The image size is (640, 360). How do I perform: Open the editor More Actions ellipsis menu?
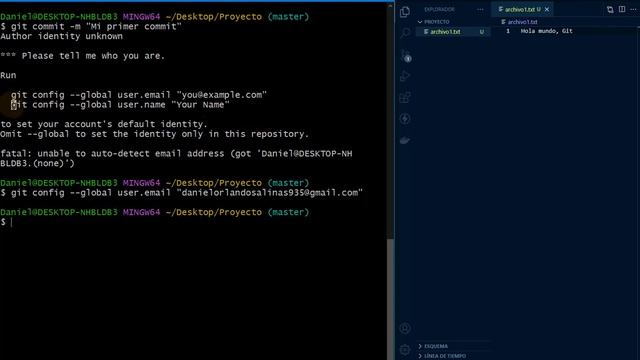[633, 9]
